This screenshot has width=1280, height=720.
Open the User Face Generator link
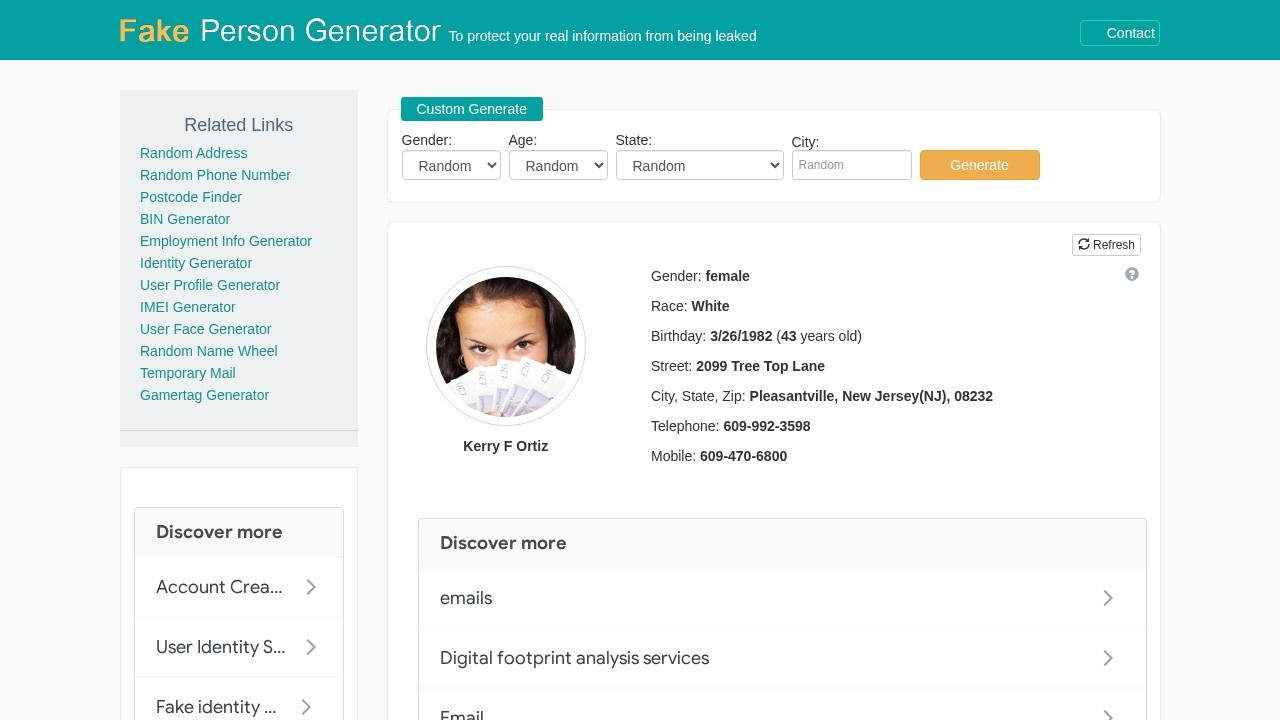point(205,329)
